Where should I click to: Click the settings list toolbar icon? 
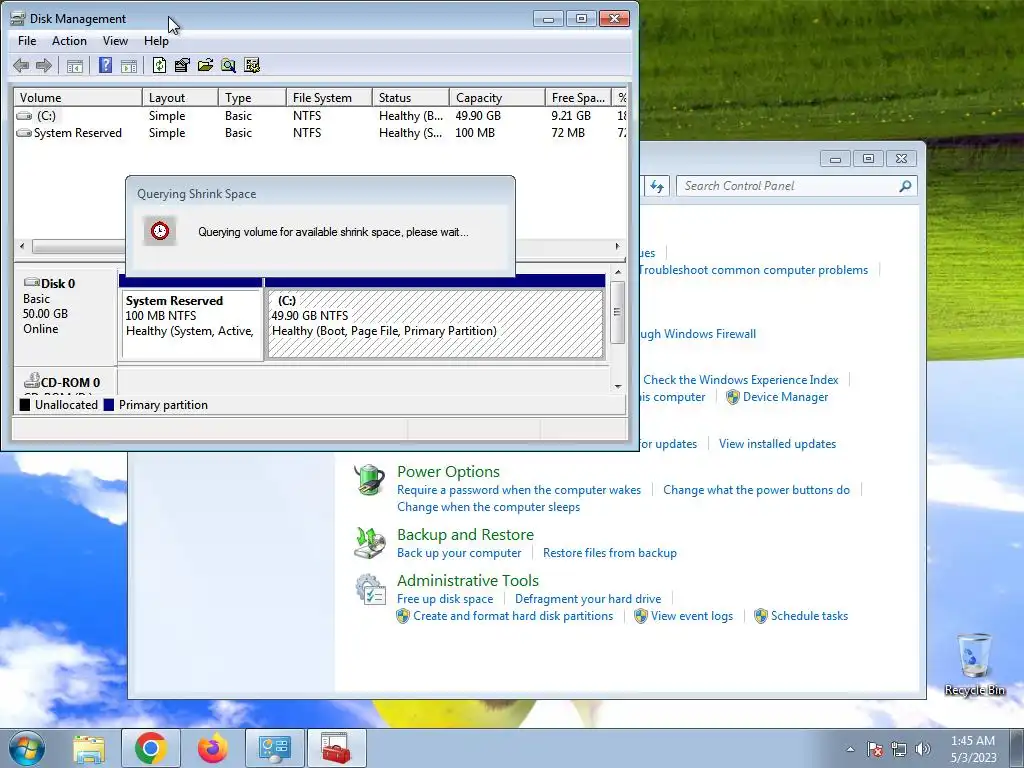[x=251, y=65]
